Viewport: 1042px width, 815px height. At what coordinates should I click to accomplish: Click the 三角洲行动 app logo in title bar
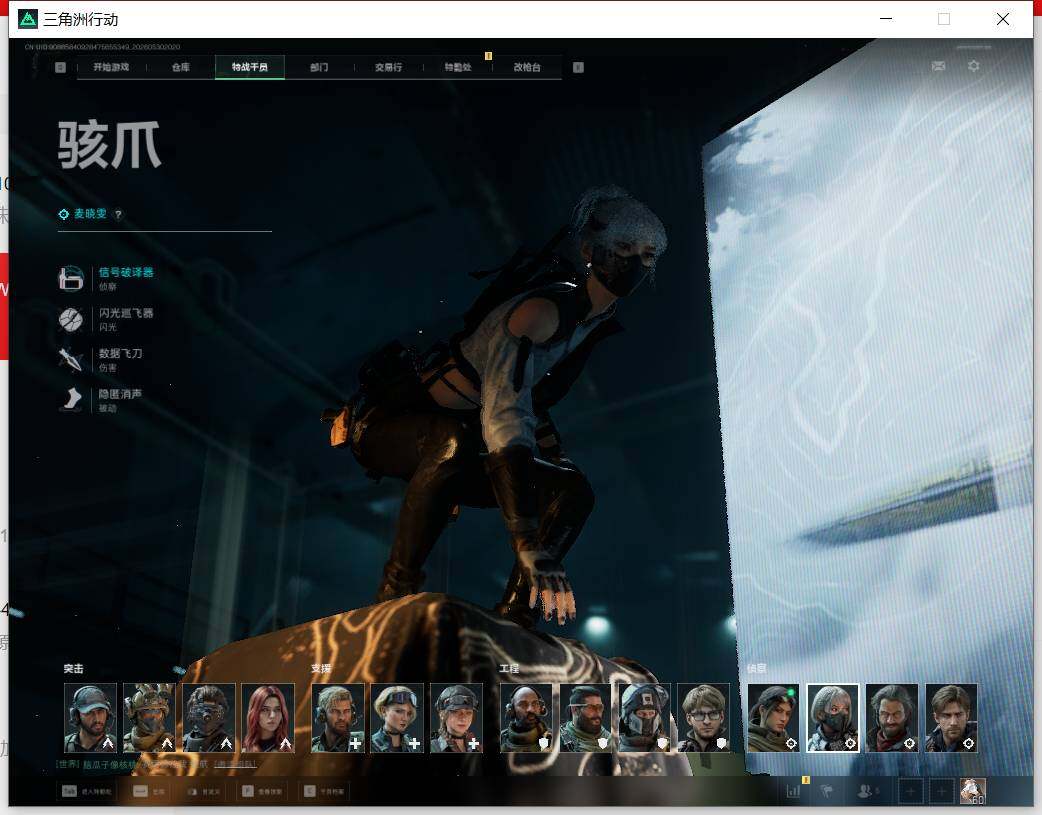click(28, 19)
